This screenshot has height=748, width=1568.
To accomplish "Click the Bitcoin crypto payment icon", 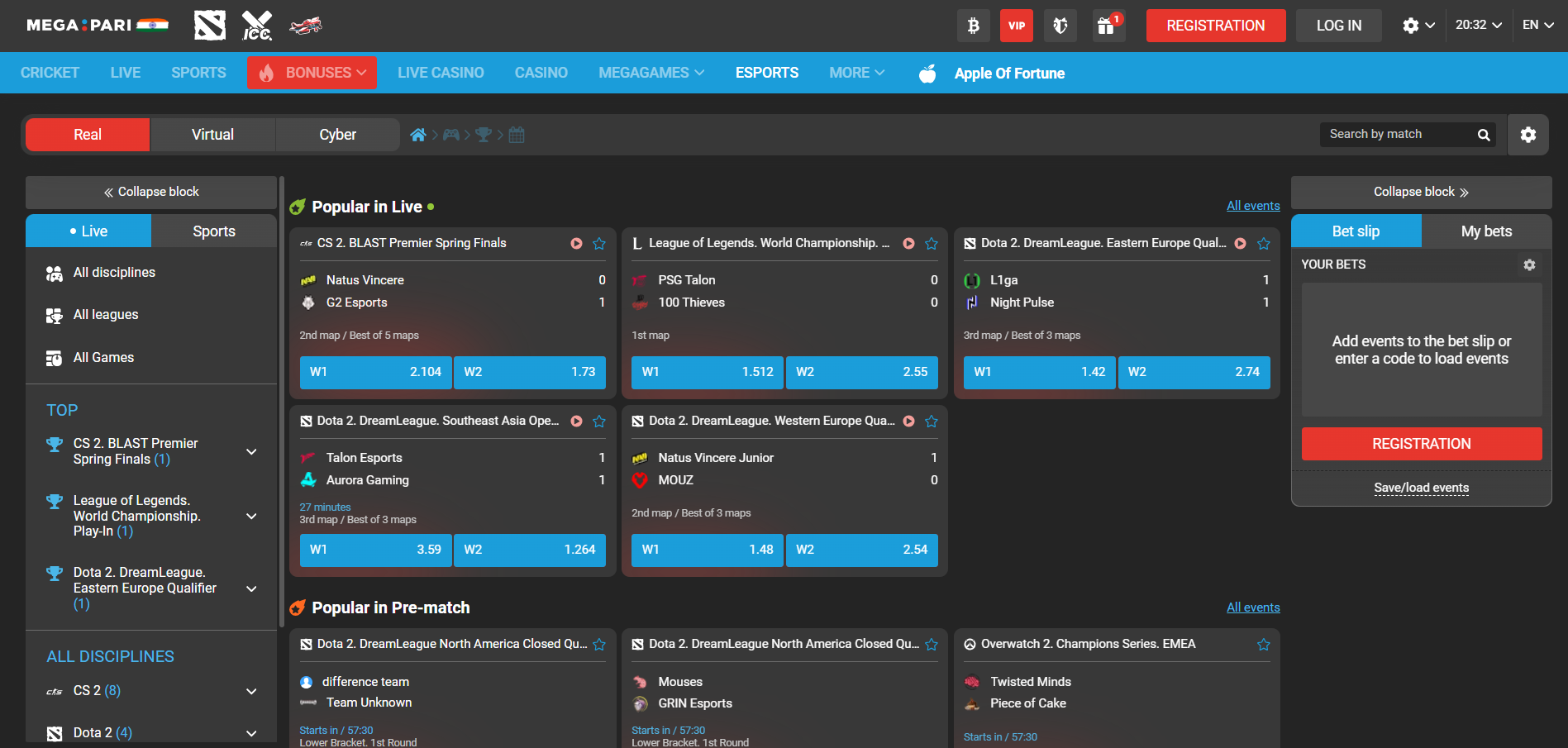I will coord(973,25).
